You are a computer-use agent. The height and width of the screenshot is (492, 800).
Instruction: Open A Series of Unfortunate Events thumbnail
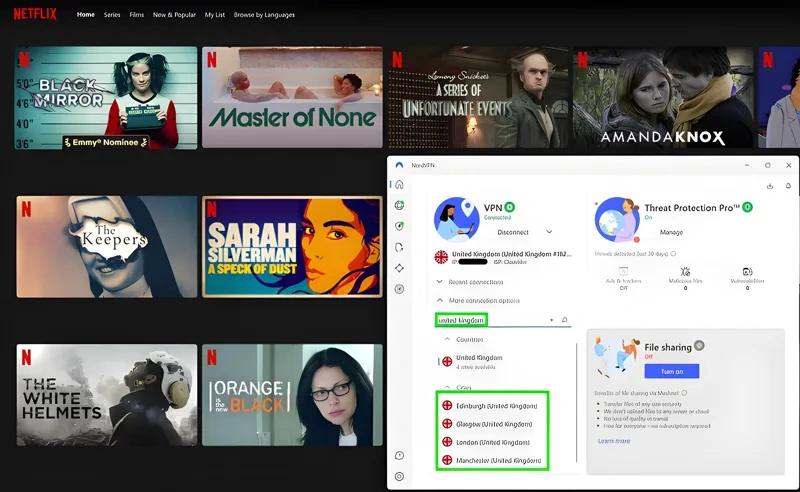(478, 97)
